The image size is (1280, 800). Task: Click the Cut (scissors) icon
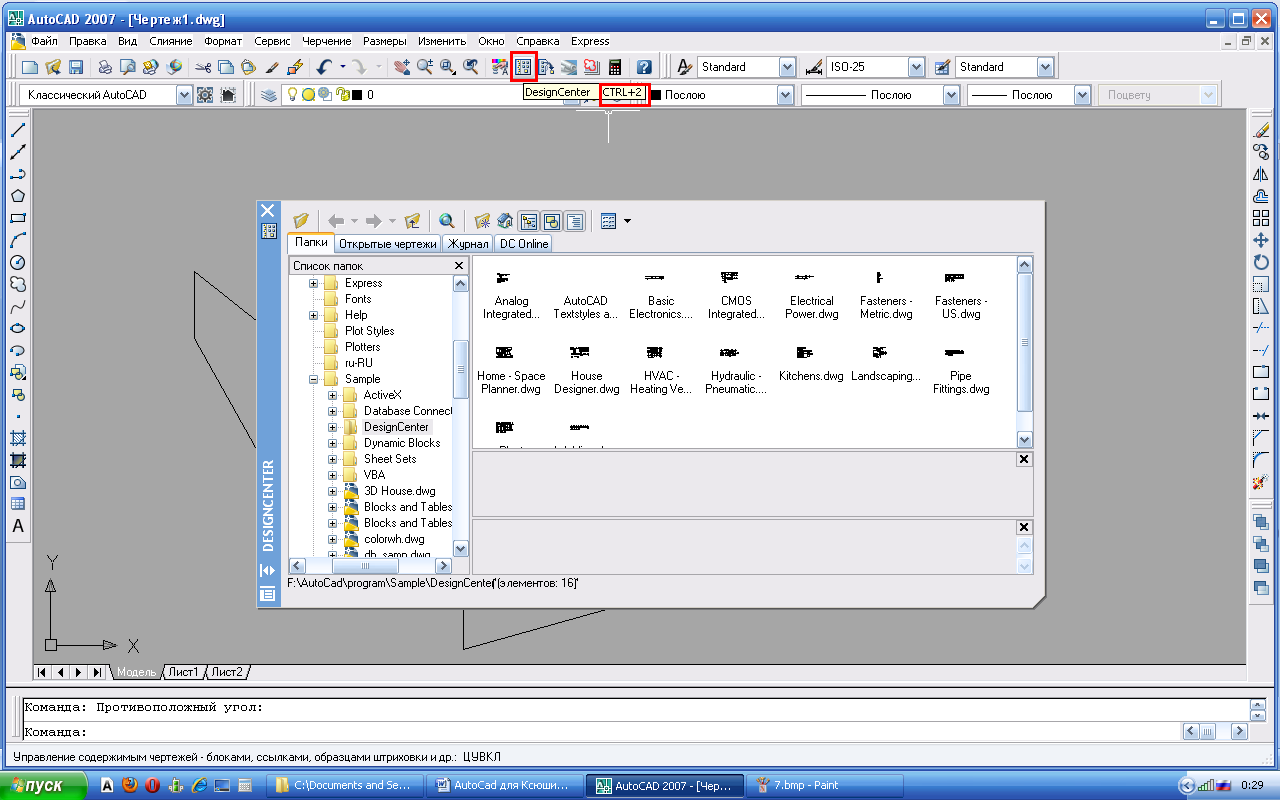click(x=203, y=67)
